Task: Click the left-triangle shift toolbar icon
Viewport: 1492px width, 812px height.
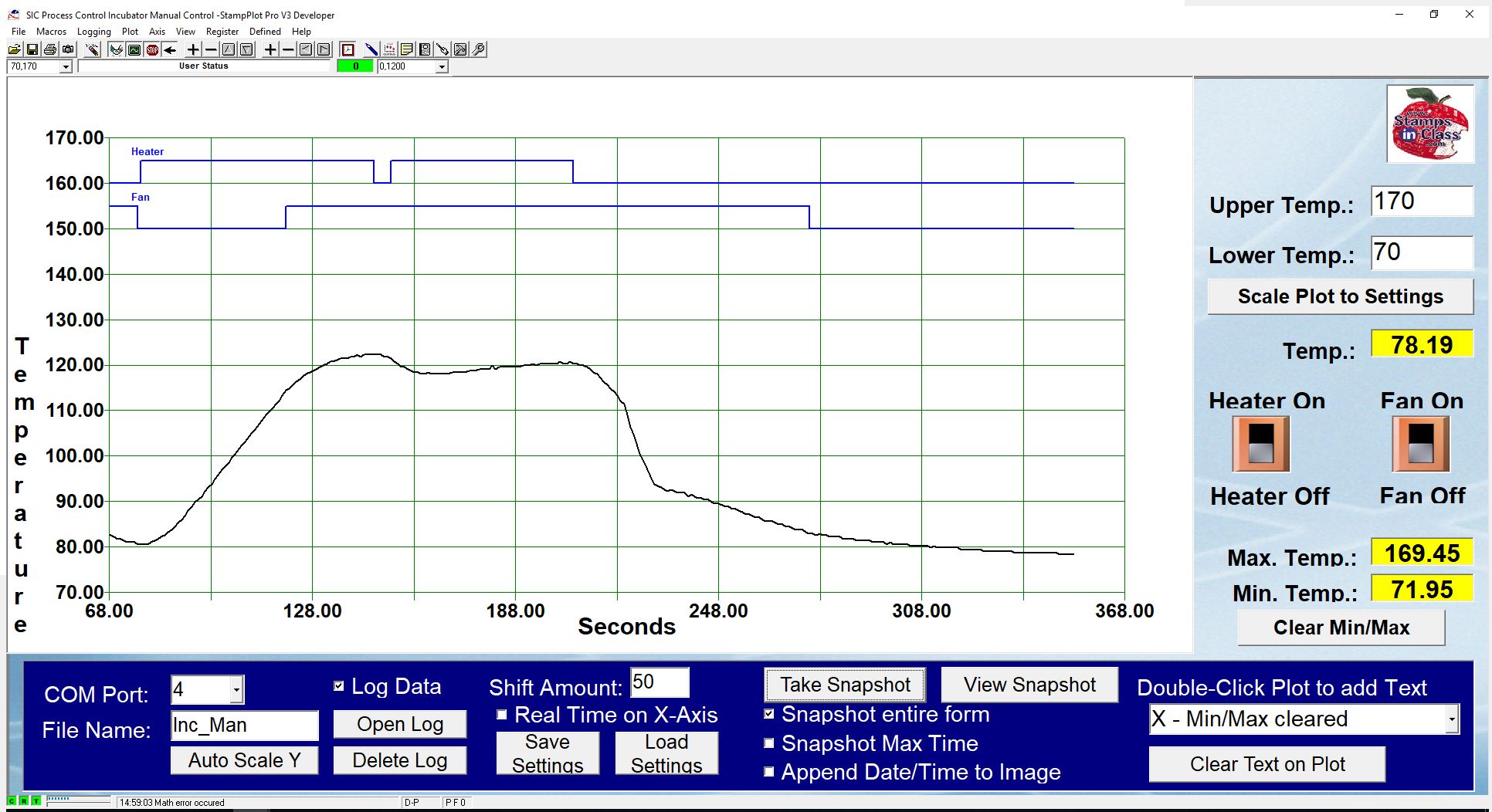Action: pos(306,49)
